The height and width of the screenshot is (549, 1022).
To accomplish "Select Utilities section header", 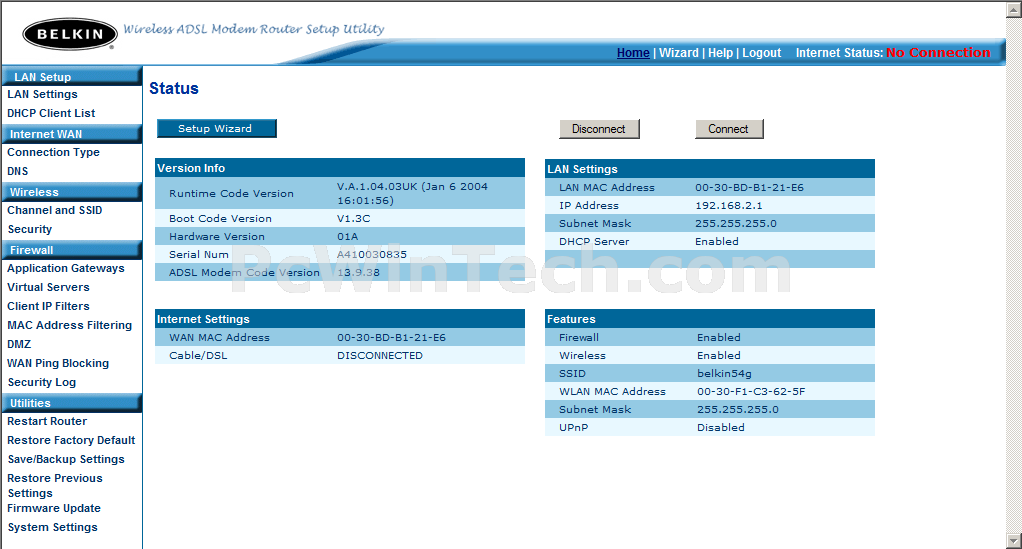I will (x=72, y=403).
